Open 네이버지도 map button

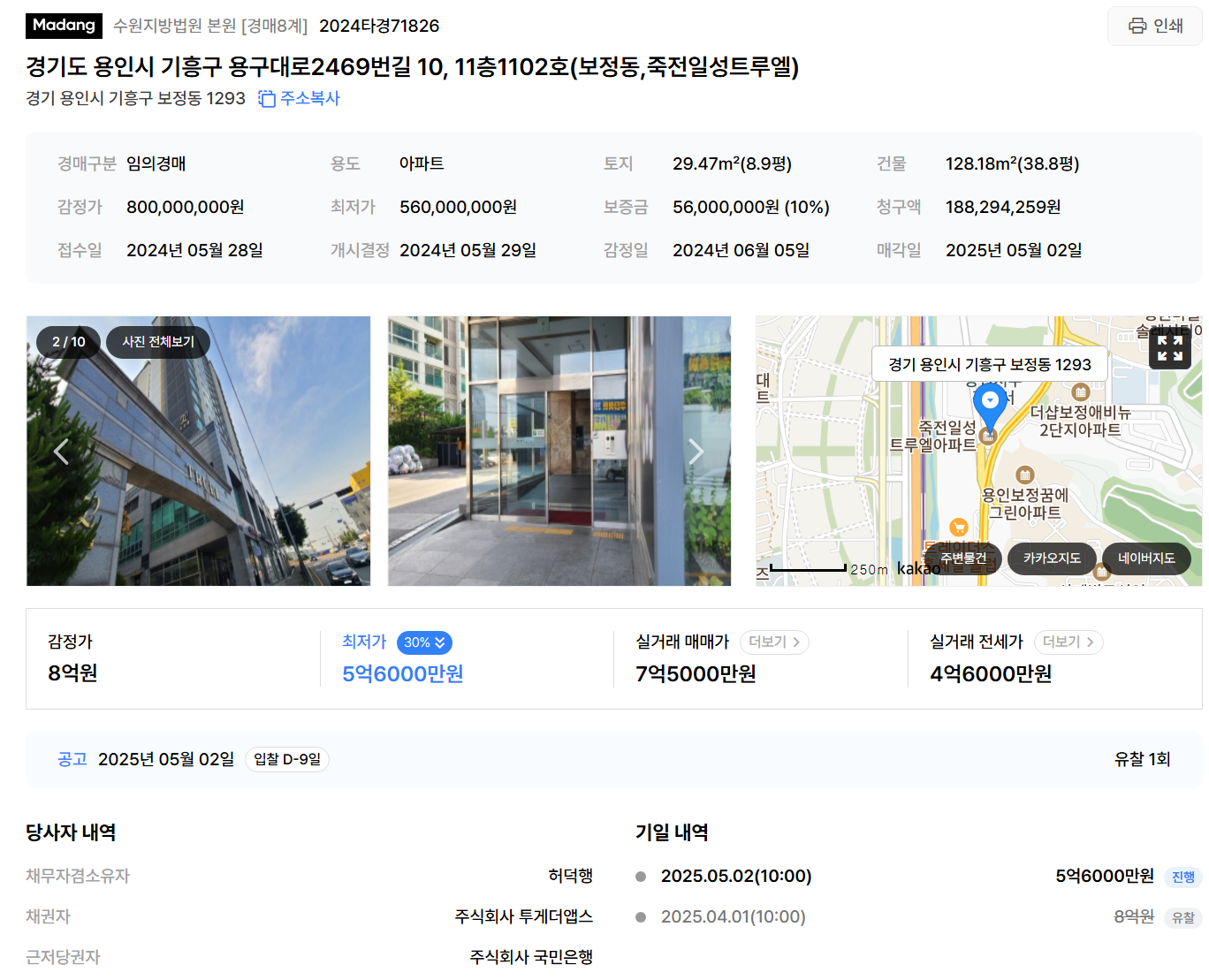pos(1146,558)
